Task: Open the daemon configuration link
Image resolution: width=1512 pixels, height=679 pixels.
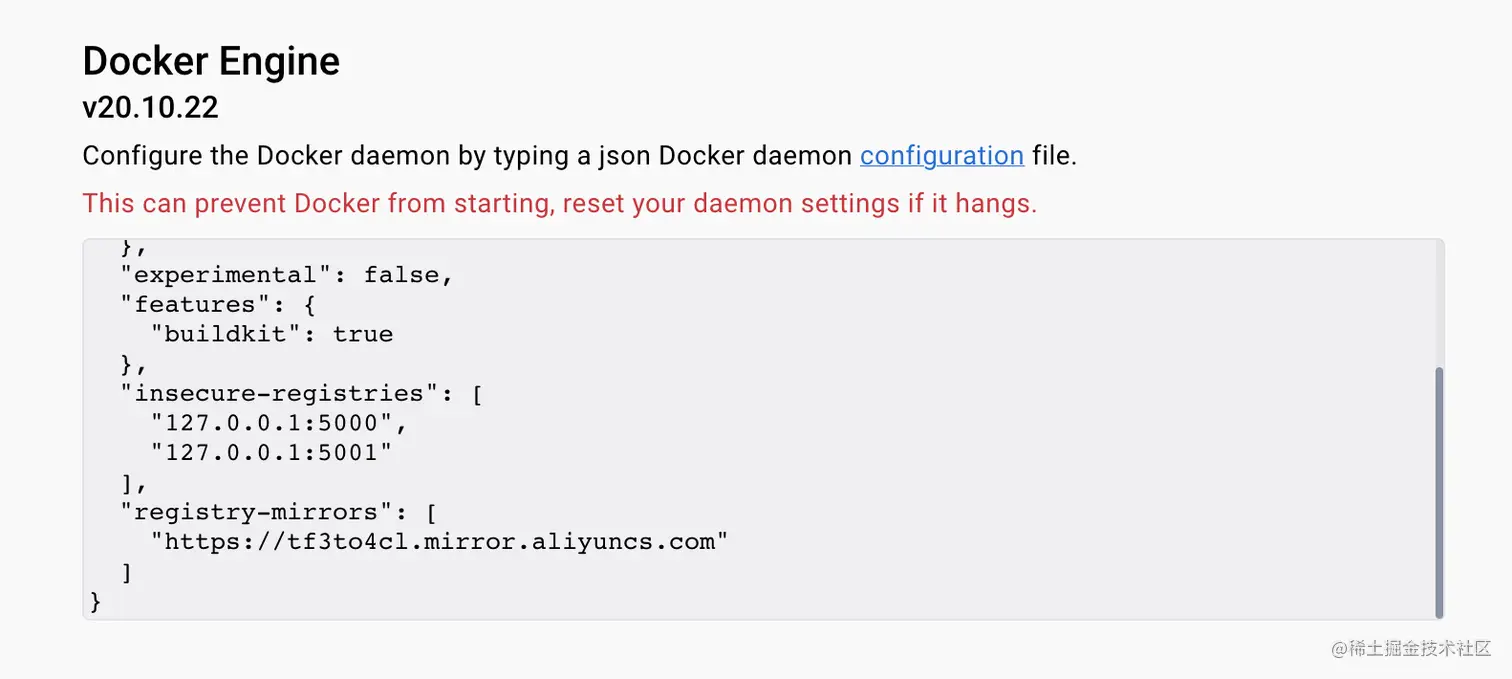Action: 941,156
